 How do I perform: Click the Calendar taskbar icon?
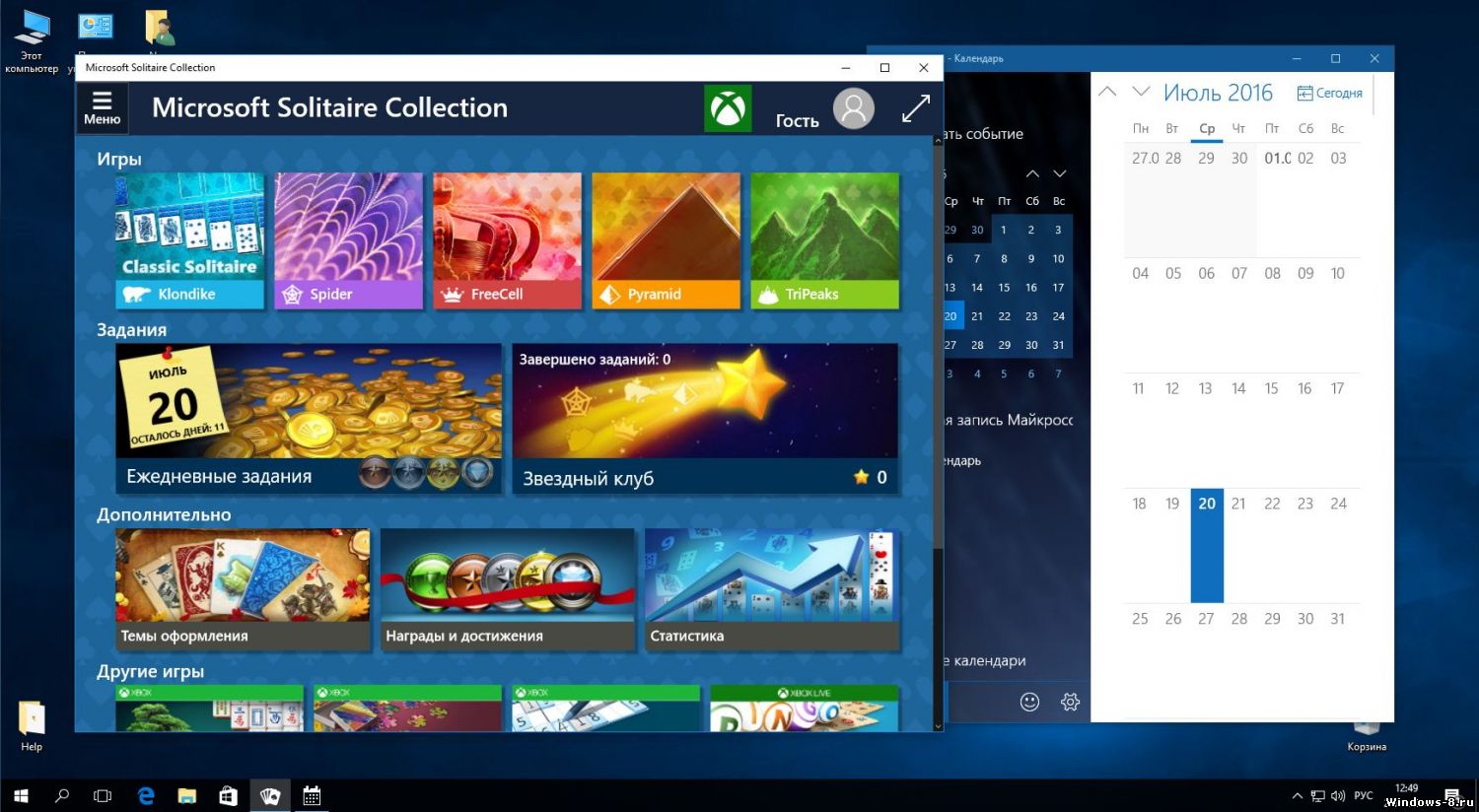[x=312, y=795]
